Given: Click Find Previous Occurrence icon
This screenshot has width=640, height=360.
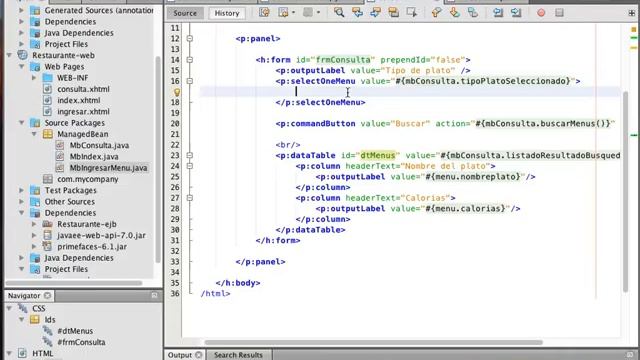Looking at the screenshot, I should [x=357, y=13].
